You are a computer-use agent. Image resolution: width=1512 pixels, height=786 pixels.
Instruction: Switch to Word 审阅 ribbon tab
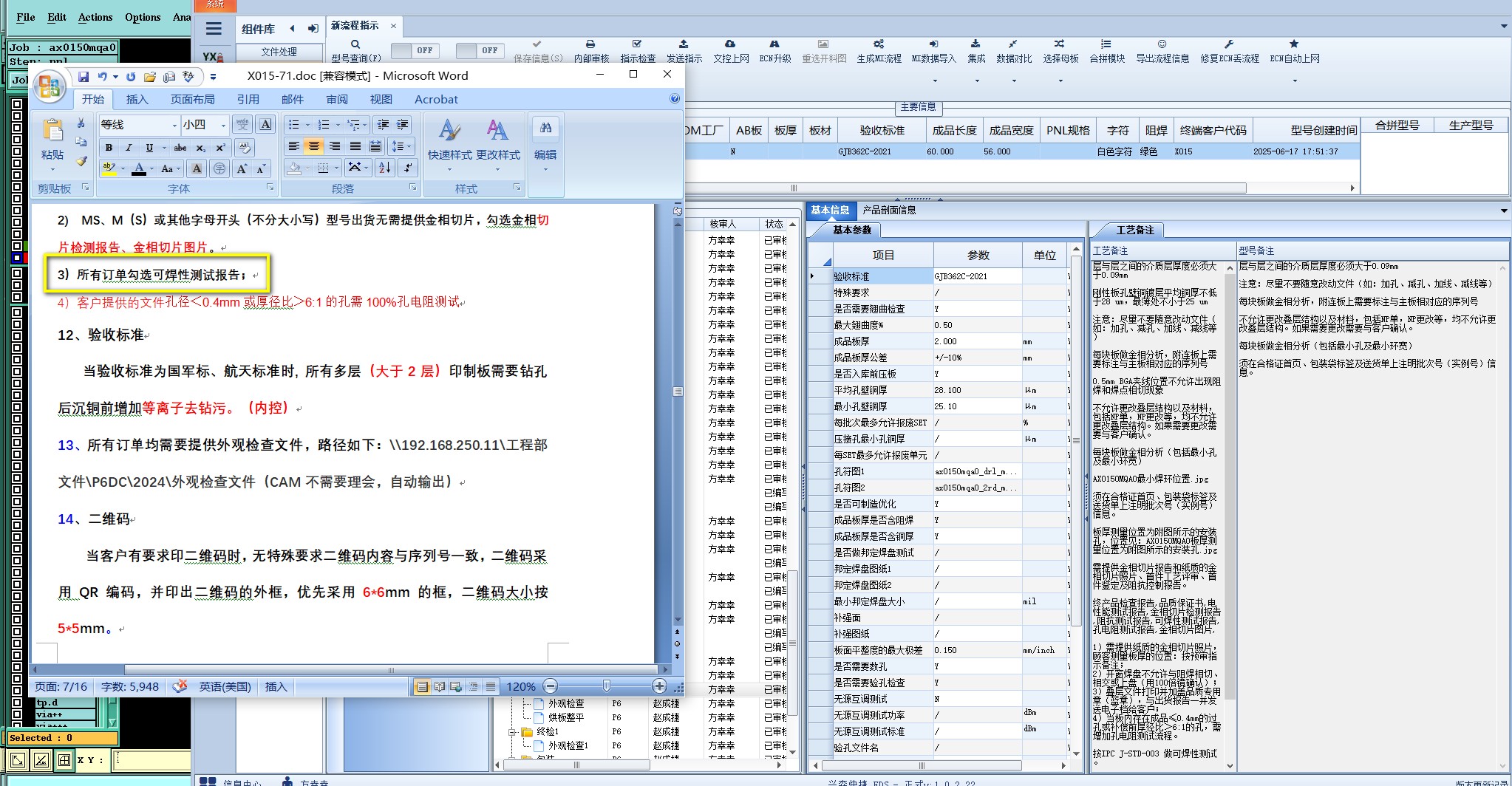pyautogui.click(x=336, y=99)
